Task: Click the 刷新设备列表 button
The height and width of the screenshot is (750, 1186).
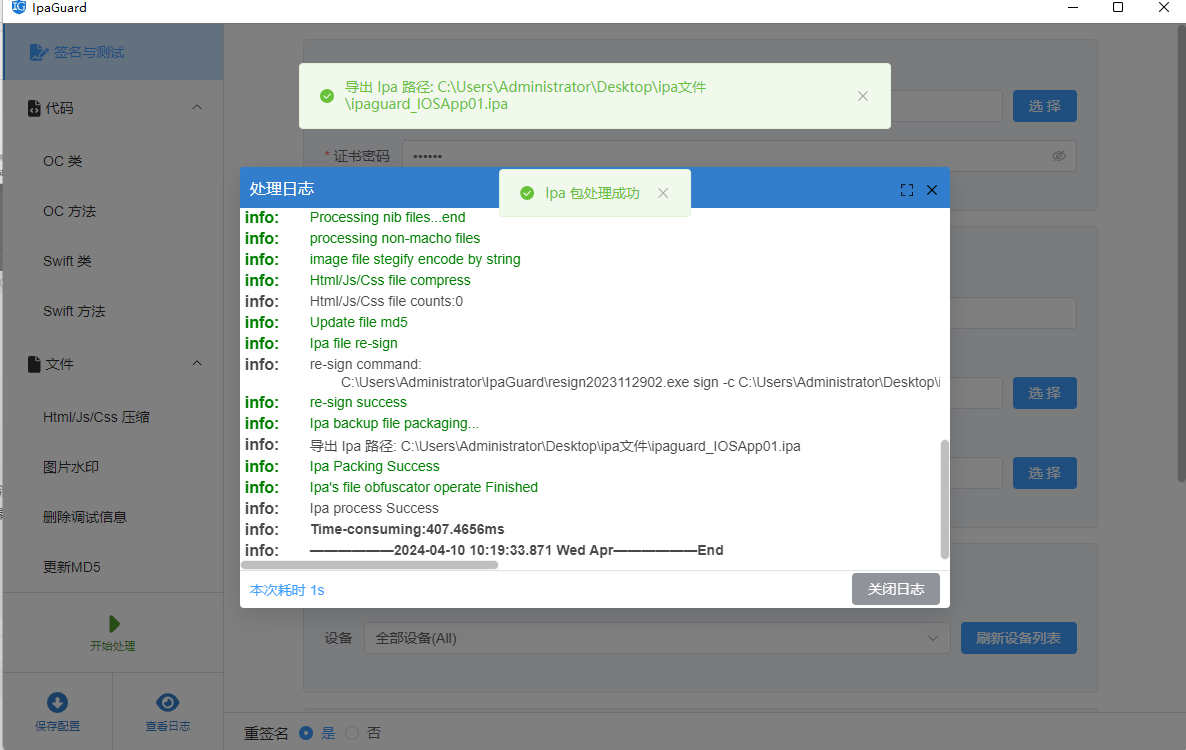Action: coord(1018,638)
